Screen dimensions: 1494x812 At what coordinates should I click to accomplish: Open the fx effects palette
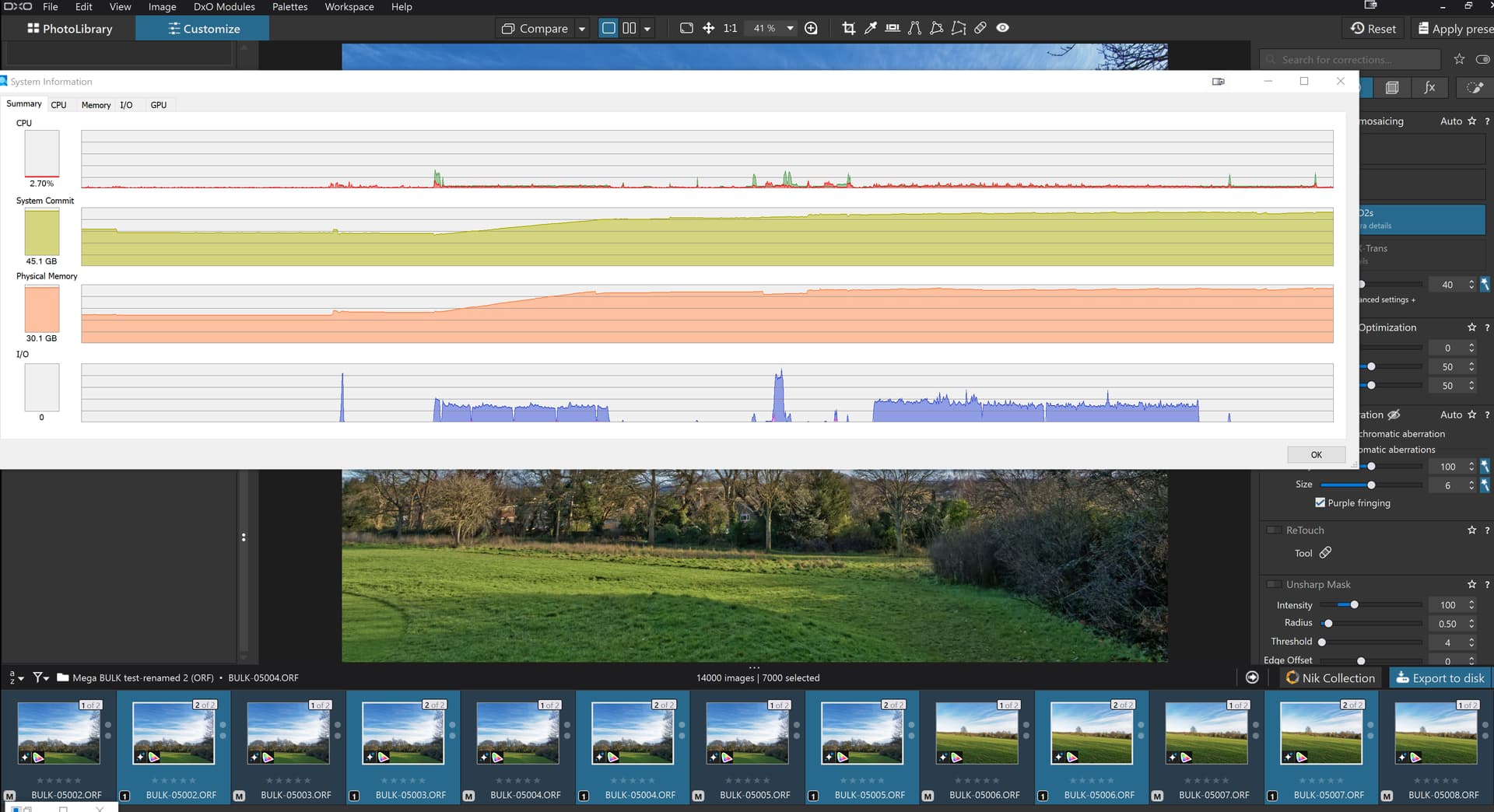1429,88
